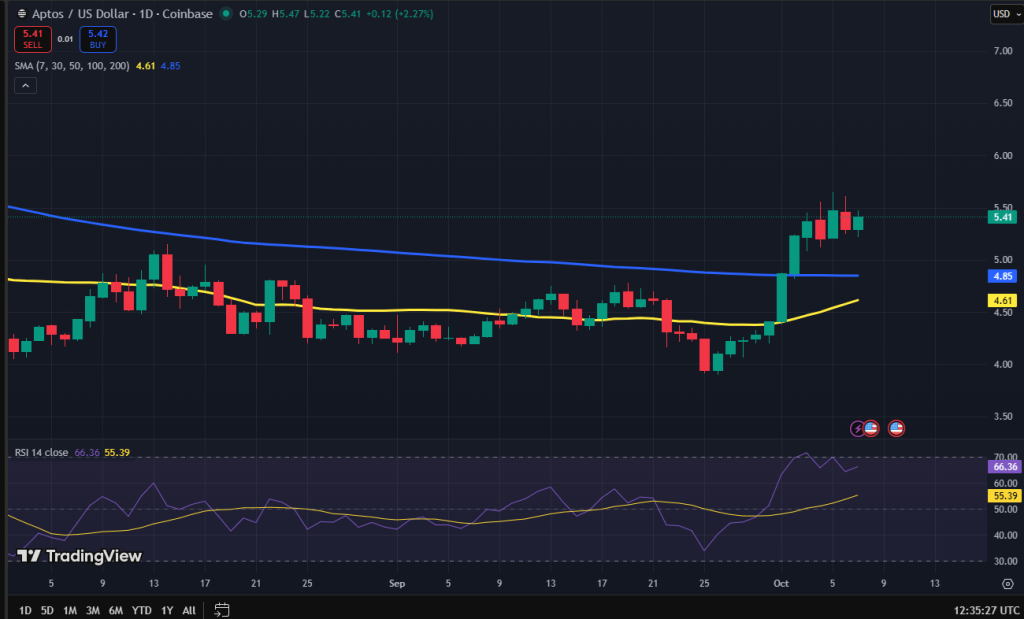The width and height of the screenshot is (1024, 619).
Task: Click the 6.00 price scale label
Action: [x=1002, y=155]
